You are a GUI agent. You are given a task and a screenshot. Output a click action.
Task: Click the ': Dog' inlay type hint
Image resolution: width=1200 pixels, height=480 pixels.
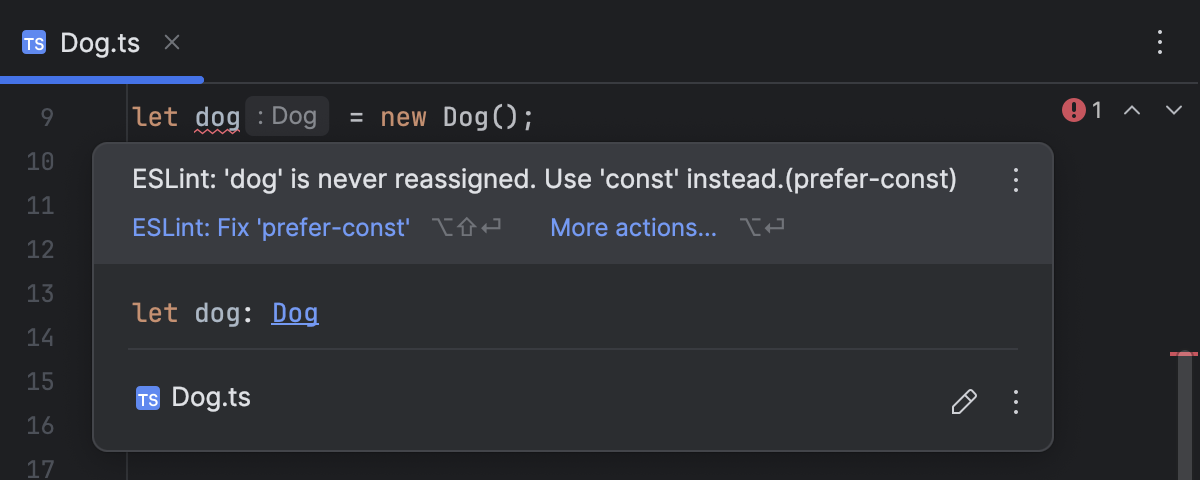[287, 117]
